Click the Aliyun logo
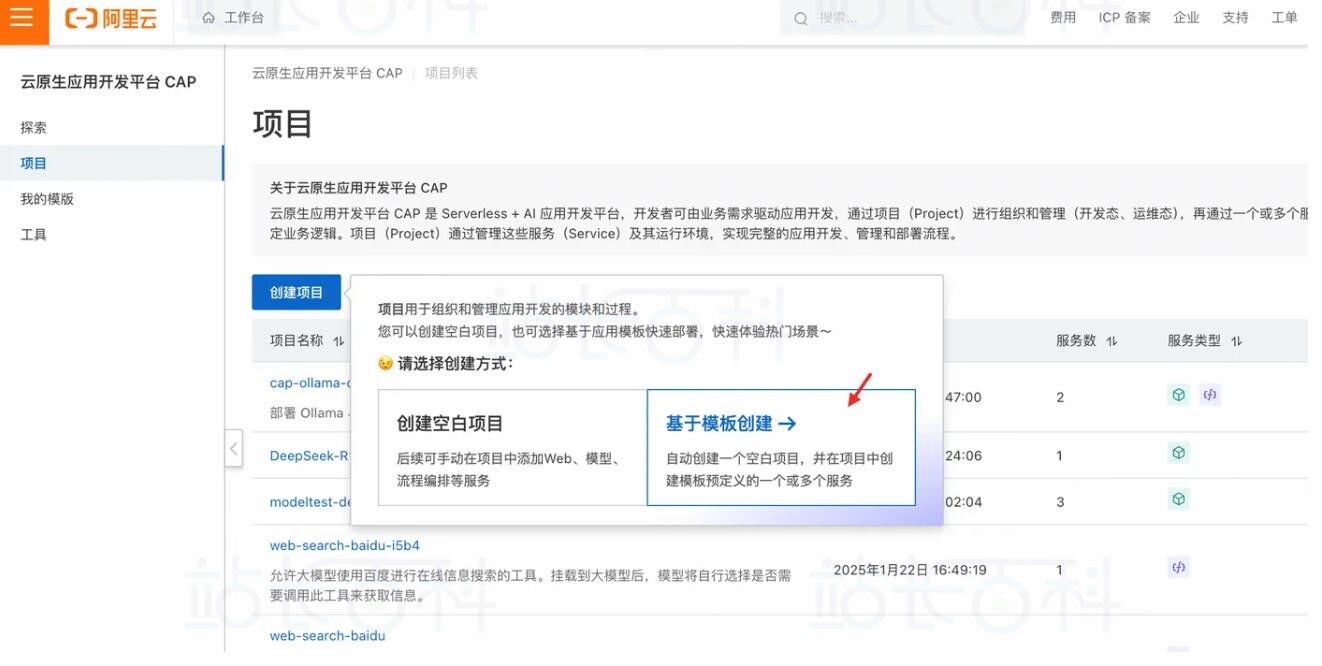 111,18
